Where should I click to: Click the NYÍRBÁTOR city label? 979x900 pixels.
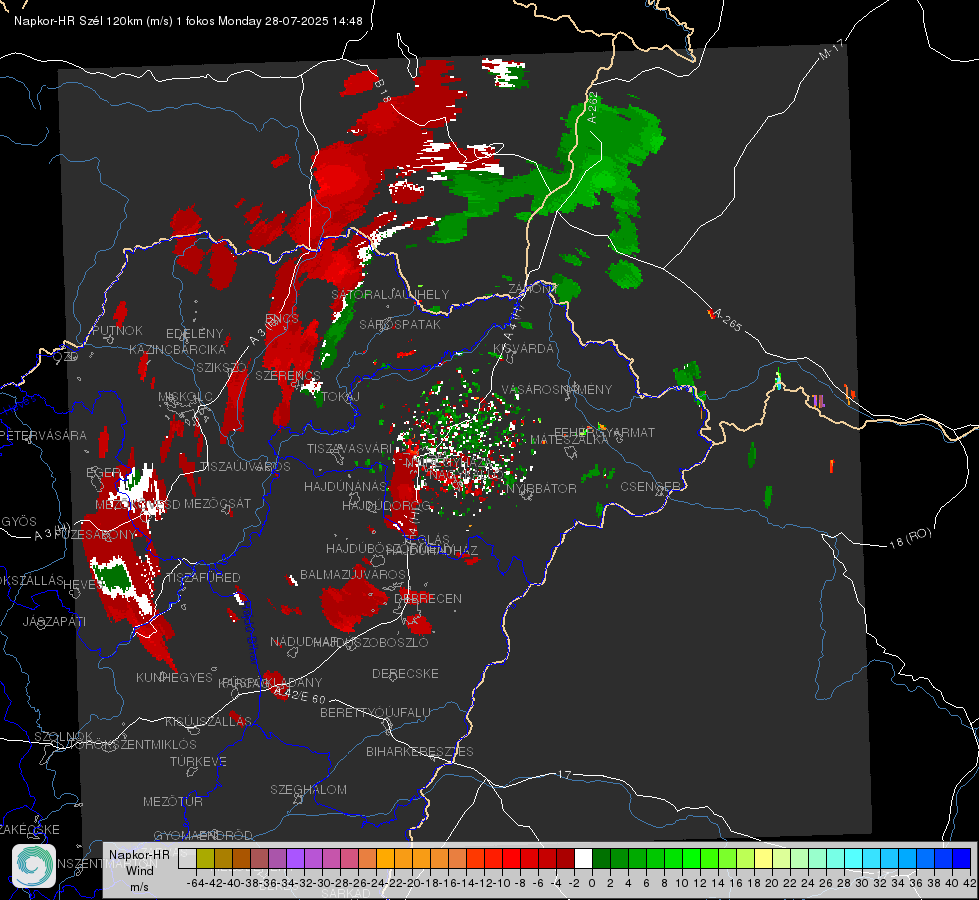pyautogui.click(x=541, y=488)
